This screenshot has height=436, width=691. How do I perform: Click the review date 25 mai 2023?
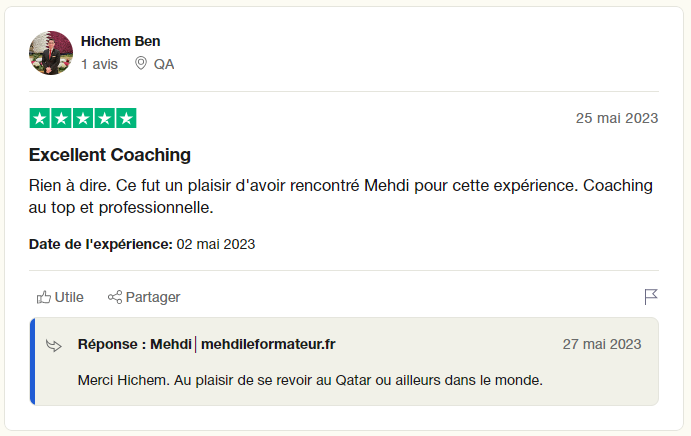[x=616, y=118]
